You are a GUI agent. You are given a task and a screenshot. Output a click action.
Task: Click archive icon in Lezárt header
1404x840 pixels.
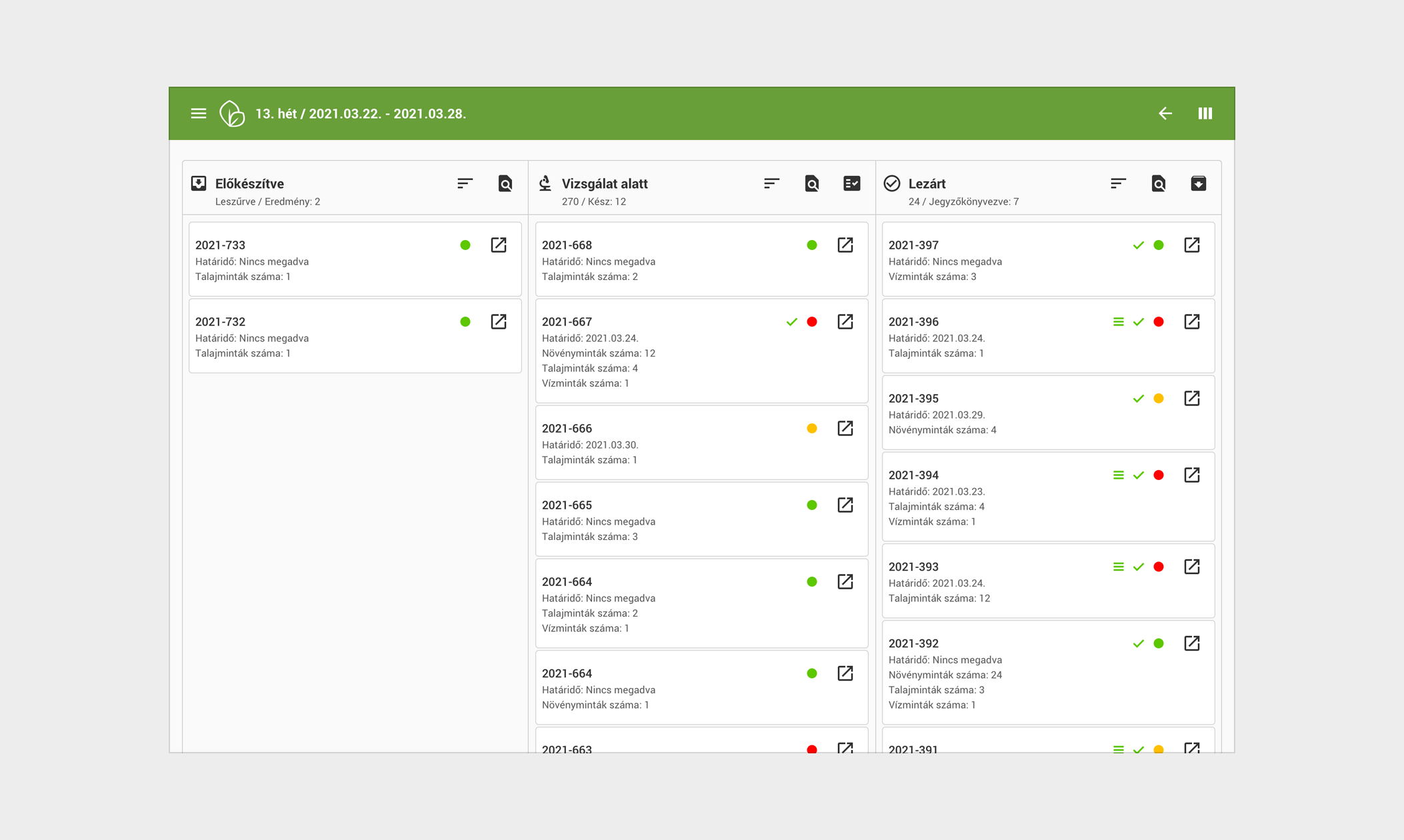(1198, 183)
